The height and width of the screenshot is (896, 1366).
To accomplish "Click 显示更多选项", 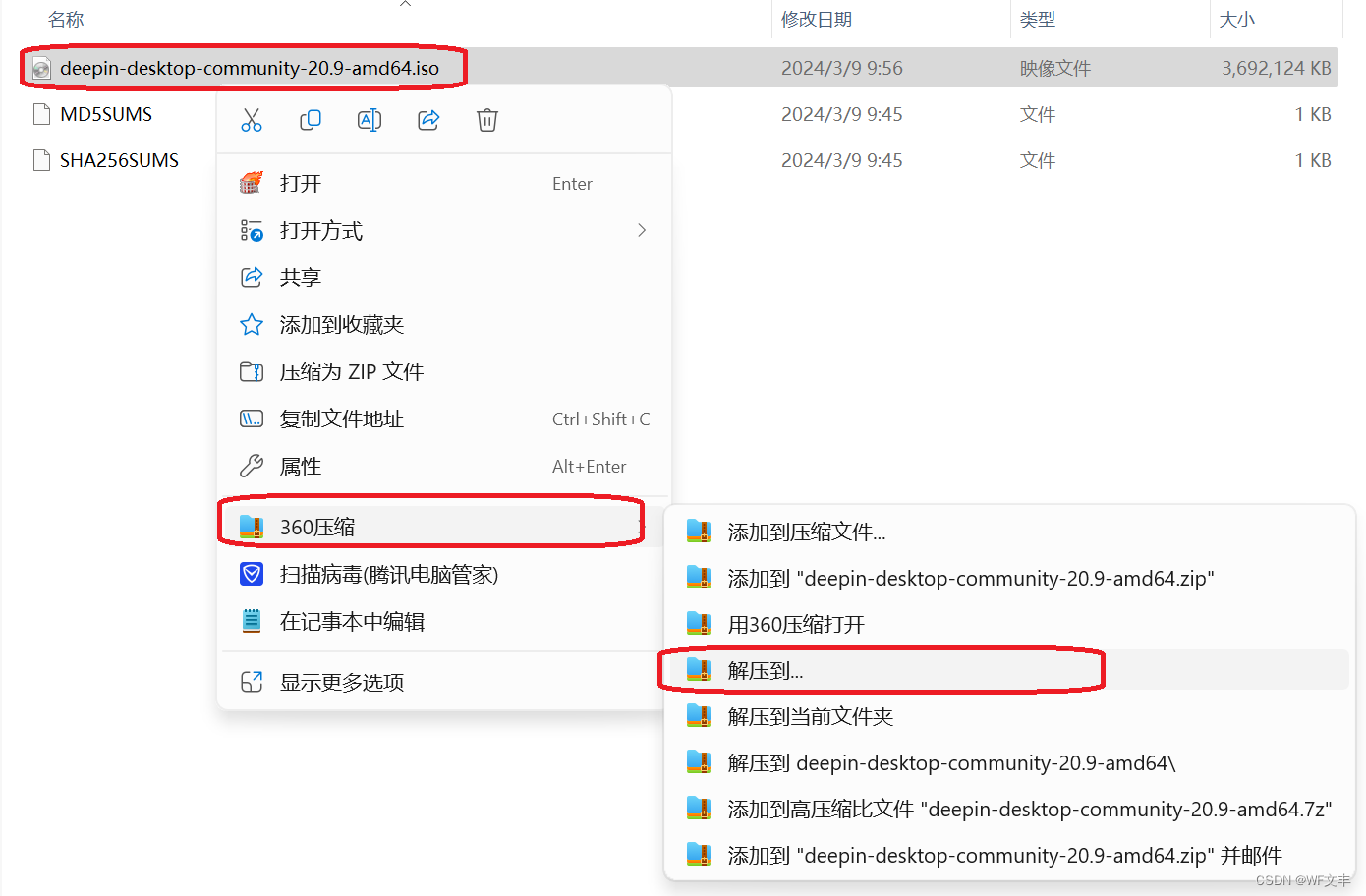I will coord(444,683).
